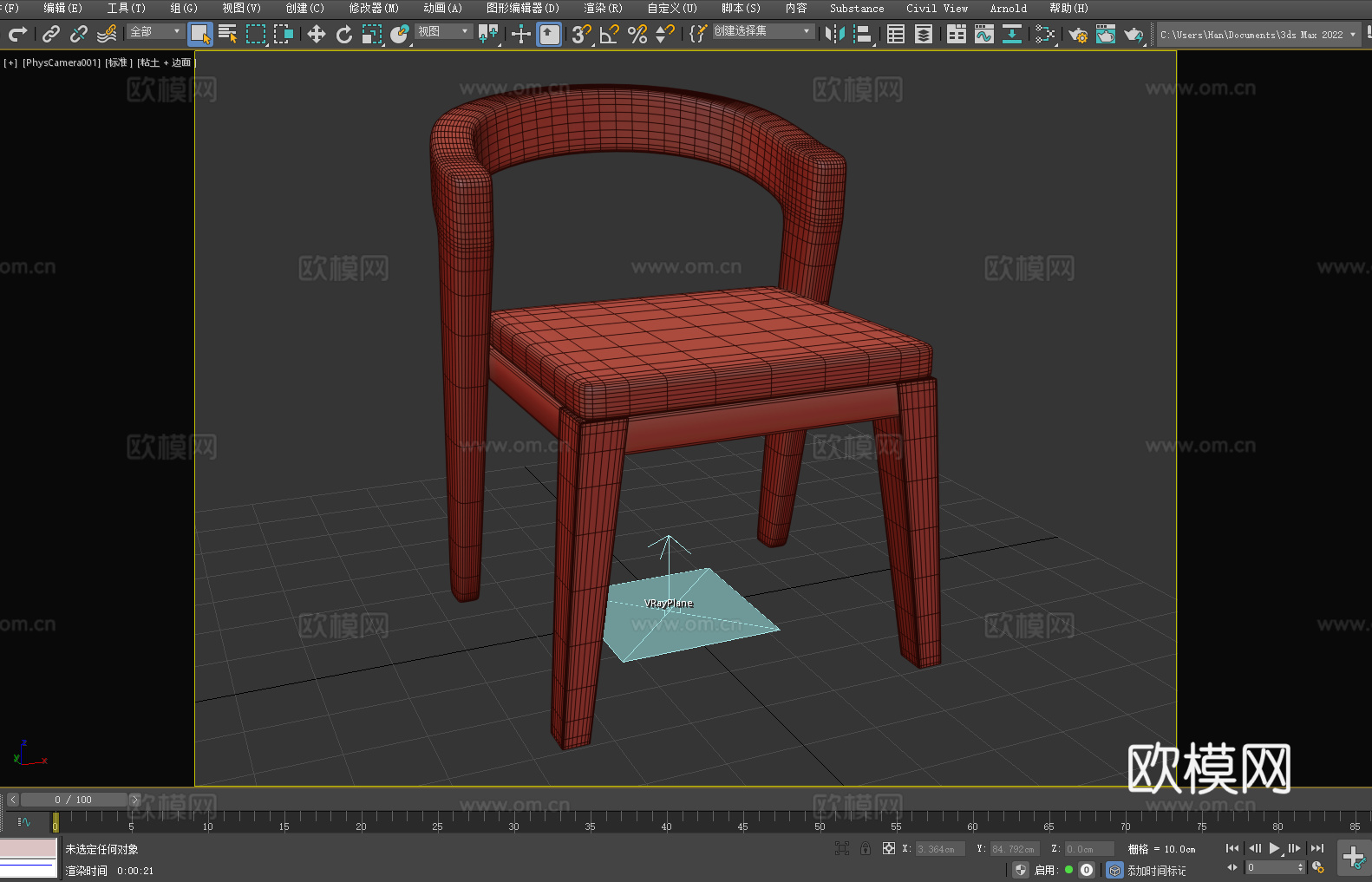Open the selection filter 全部 dropdown

tap(156, 31)
